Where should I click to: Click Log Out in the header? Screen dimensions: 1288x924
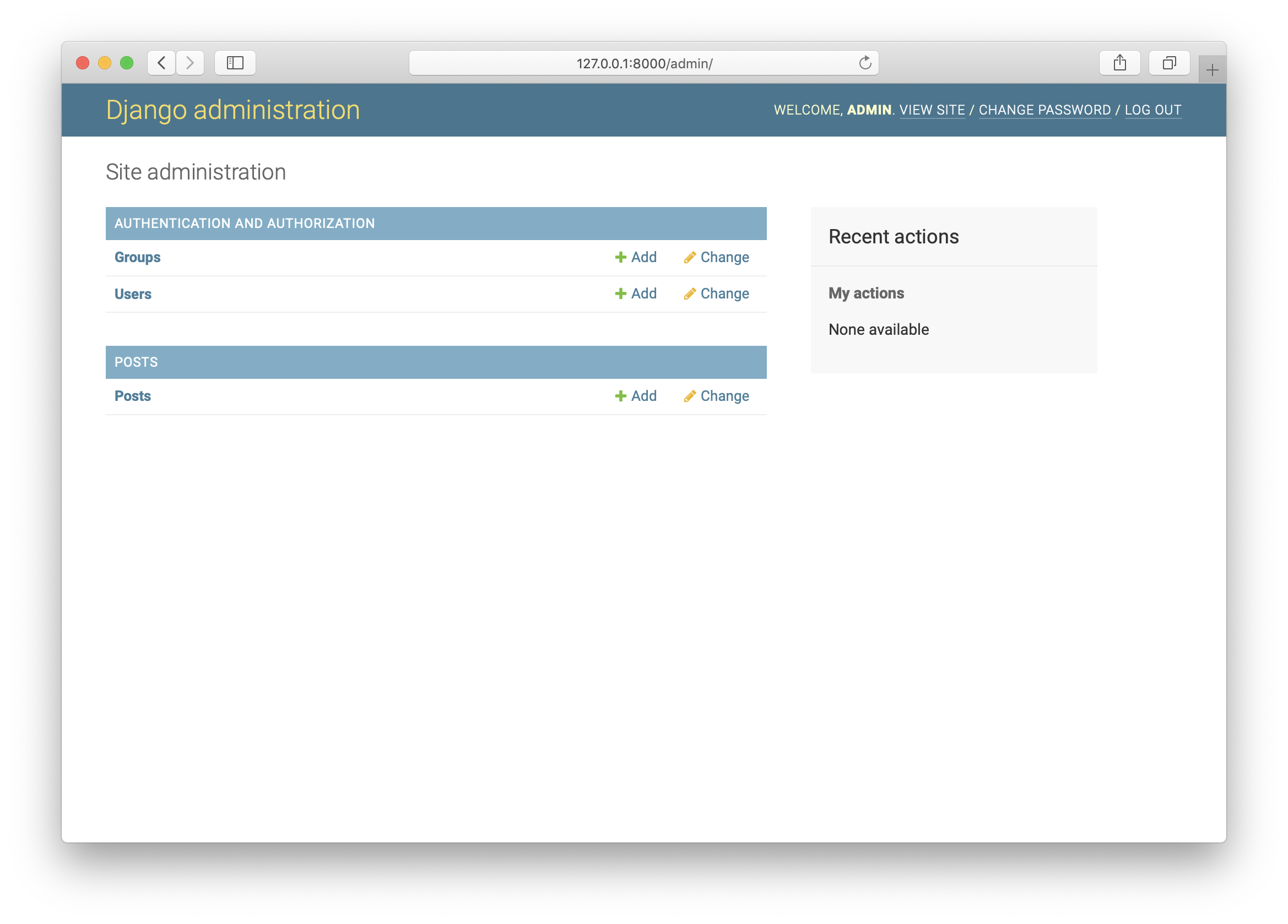1153,110
